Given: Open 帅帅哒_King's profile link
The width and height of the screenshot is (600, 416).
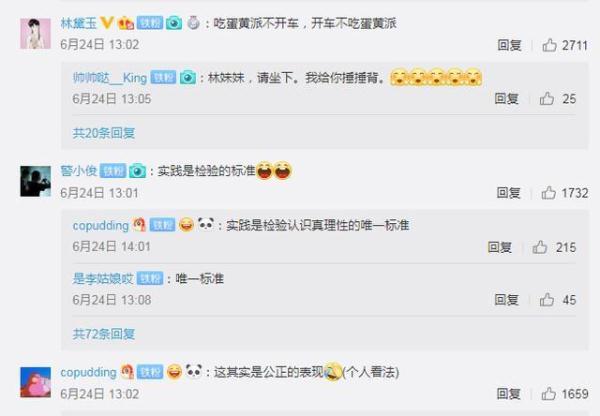Looking at the screenshot, I should pyautogui.click(x=110, y=78).
